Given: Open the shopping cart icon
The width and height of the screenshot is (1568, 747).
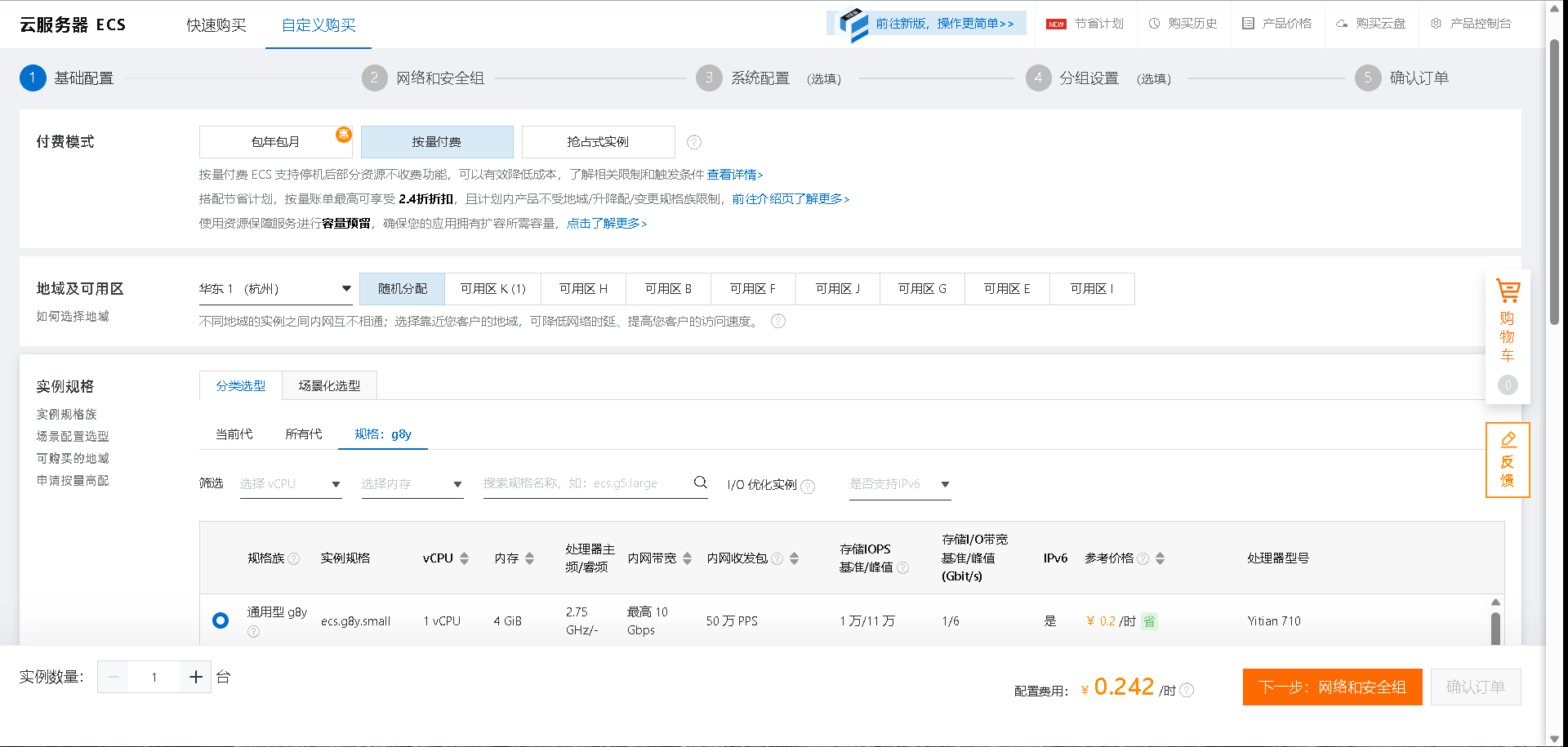Looking at the screenshot, I should point(1508,291).
